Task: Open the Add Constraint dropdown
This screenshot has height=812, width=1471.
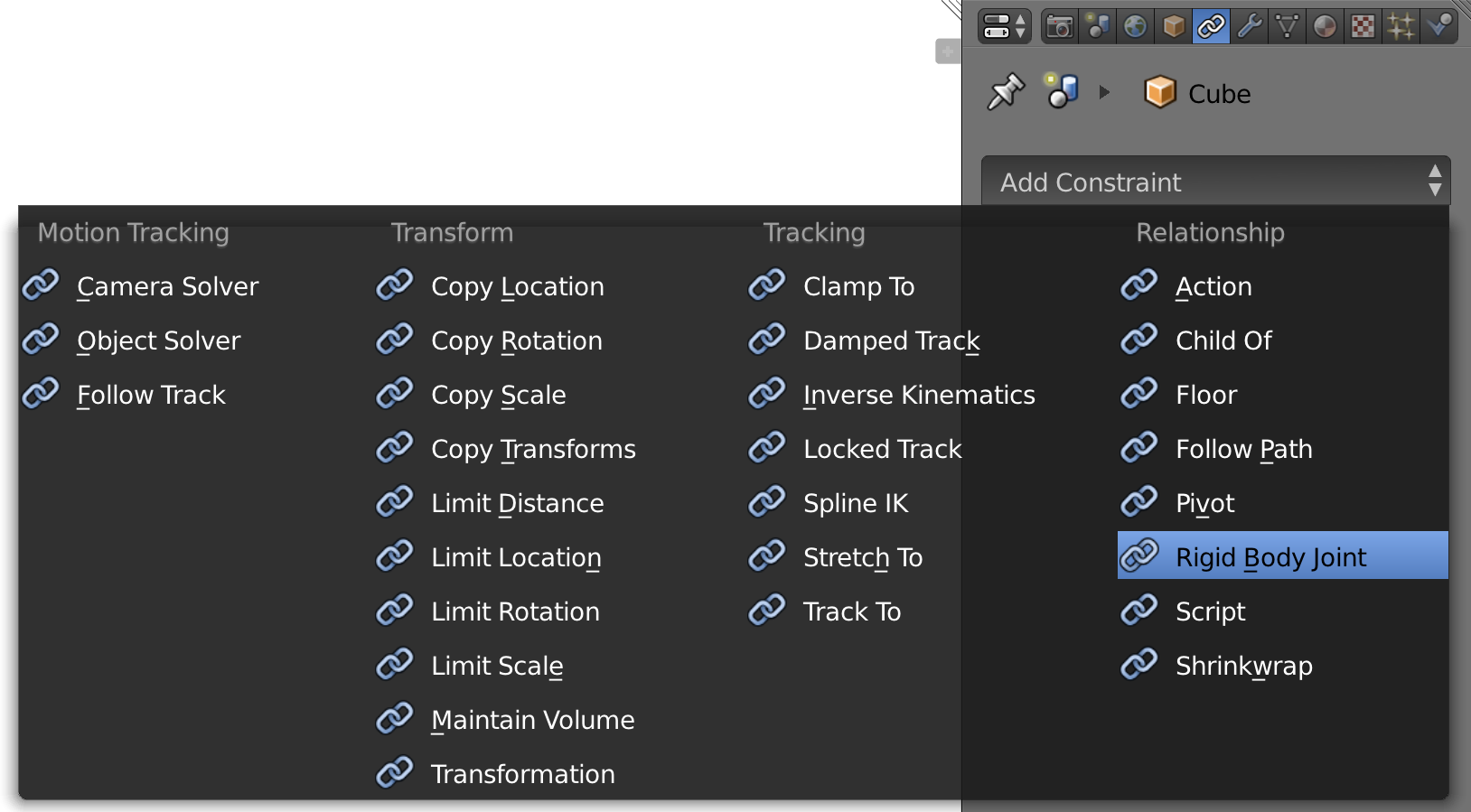Action: point(1215,182)
